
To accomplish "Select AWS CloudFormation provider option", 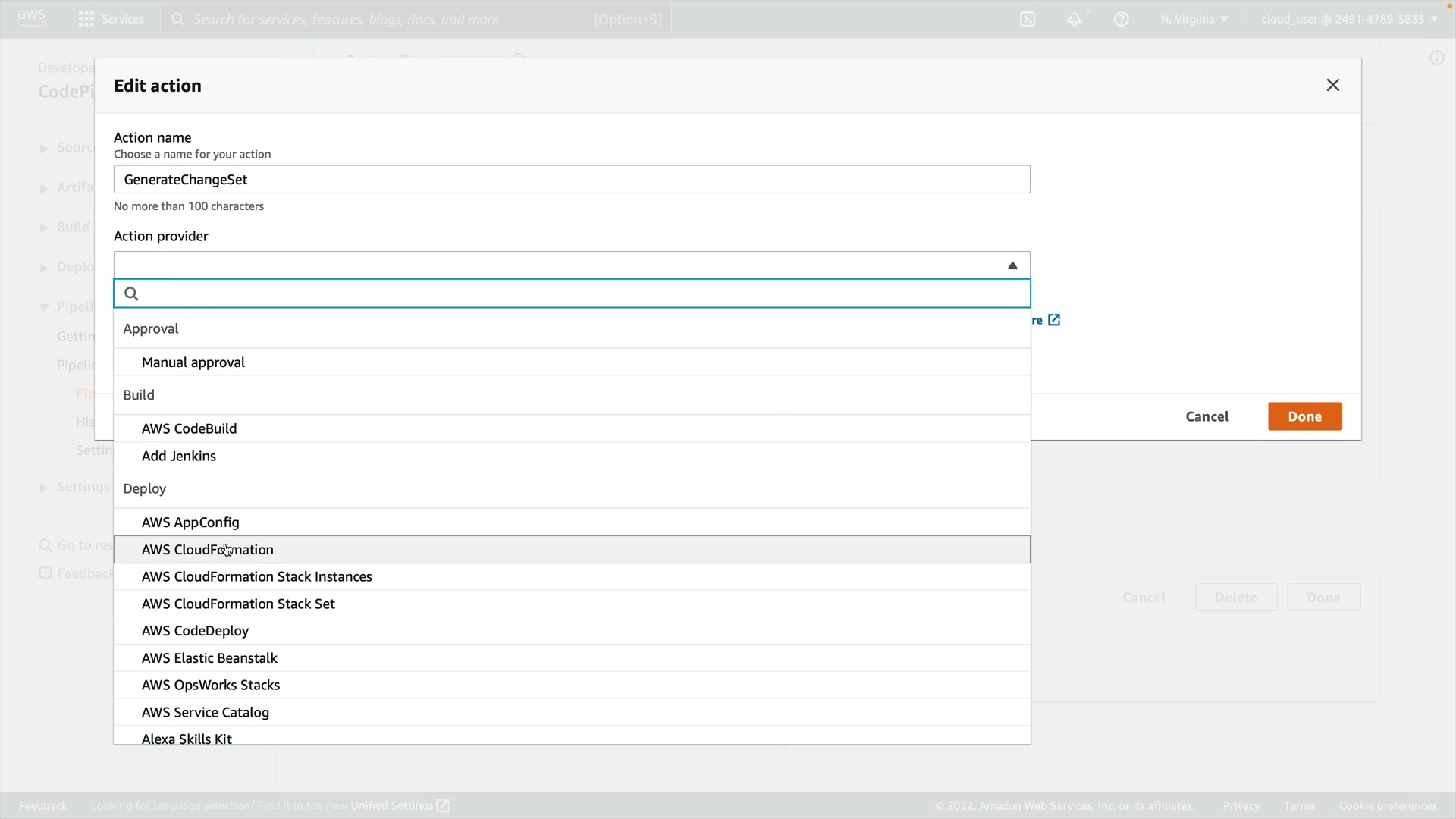I will (x=208, y=549).
